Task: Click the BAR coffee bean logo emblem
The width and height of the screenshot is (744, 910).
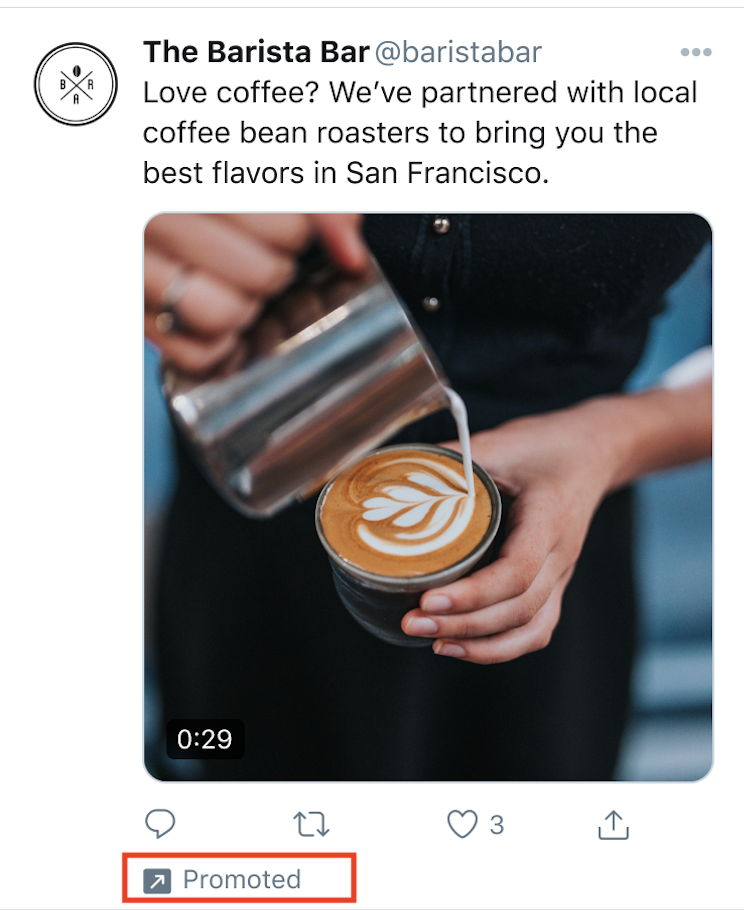Action: pos(75,84)
